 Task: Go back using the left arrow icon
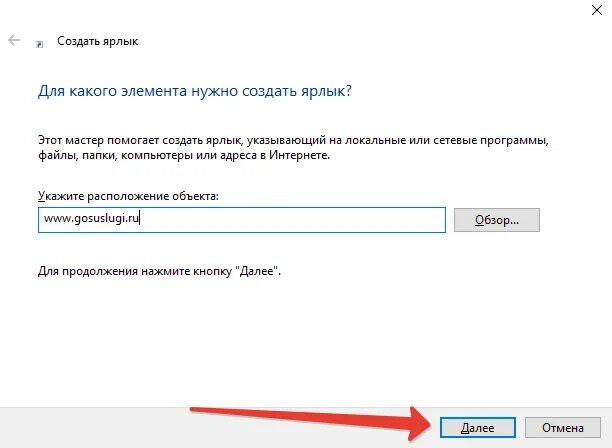click(x=14, y=40)
